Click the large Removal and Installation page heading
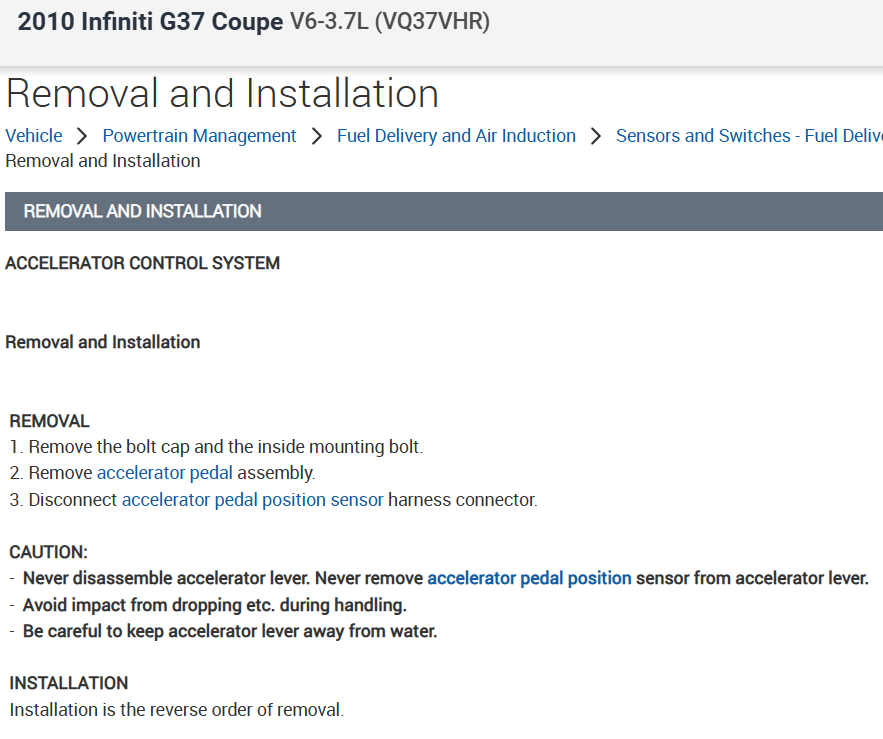The width and height of the screenshot is (883, 739). coord(222,94)
